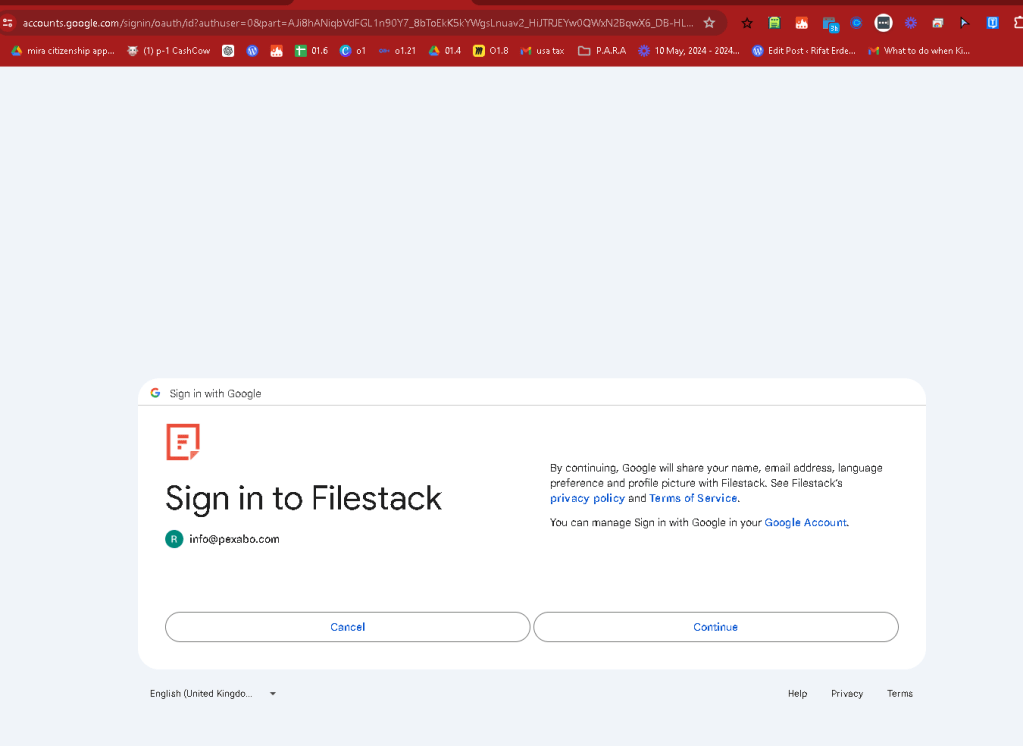Open the Help link in footer
This screenshot has height=746, width=1023.
point(797,693)
